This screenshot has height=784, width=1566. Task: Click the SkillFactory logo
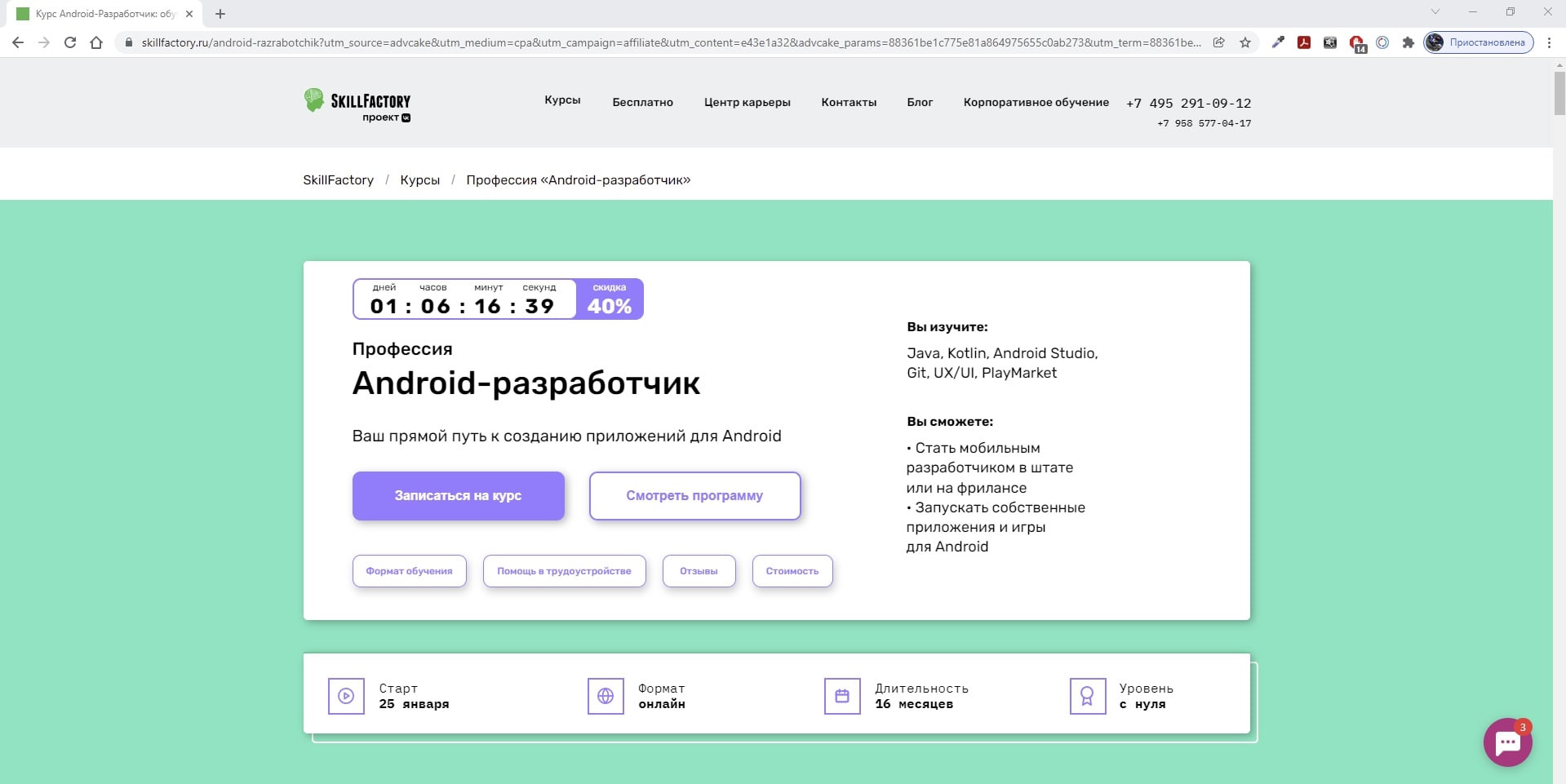[x=357, y=104]
